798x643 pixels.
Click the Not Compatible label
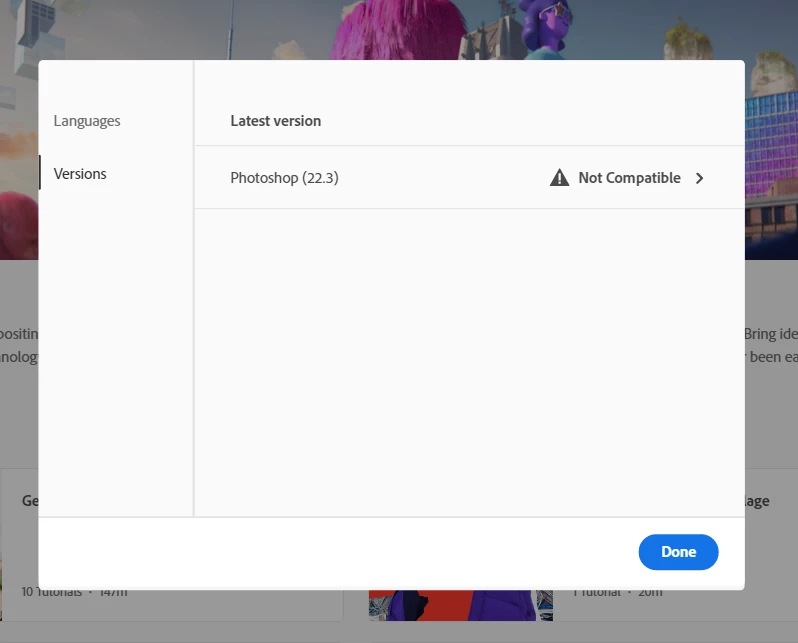629,178
